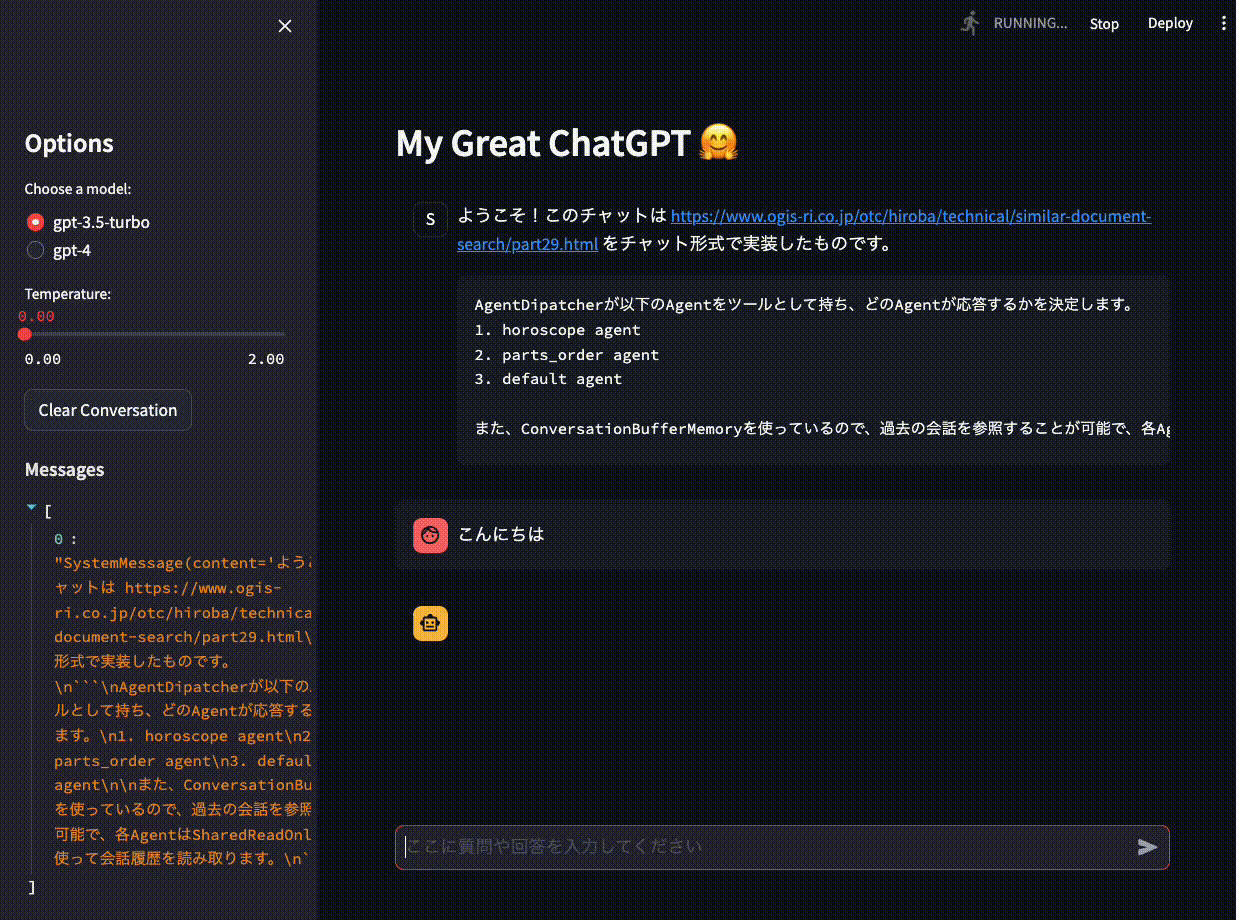This screenshot has width=1236, height=920.
Task: Open the Deploy button
Action: pyautogui.click(x=1170, y=24)
